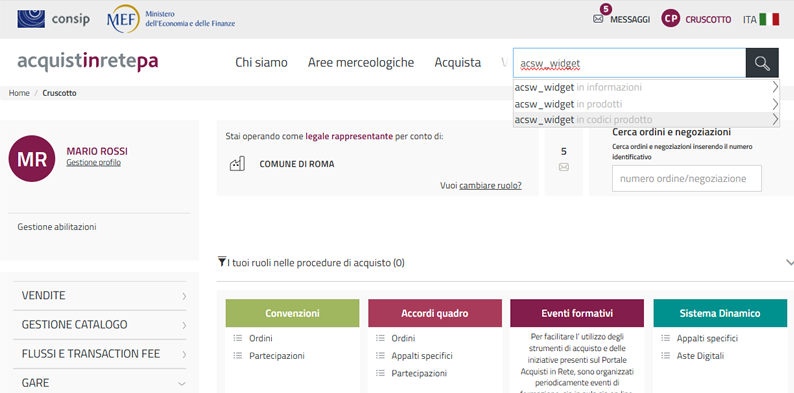Open Partecipazioni under Convenzioni
This screenshot has height=393, width=794.
(x=277, y=356)
